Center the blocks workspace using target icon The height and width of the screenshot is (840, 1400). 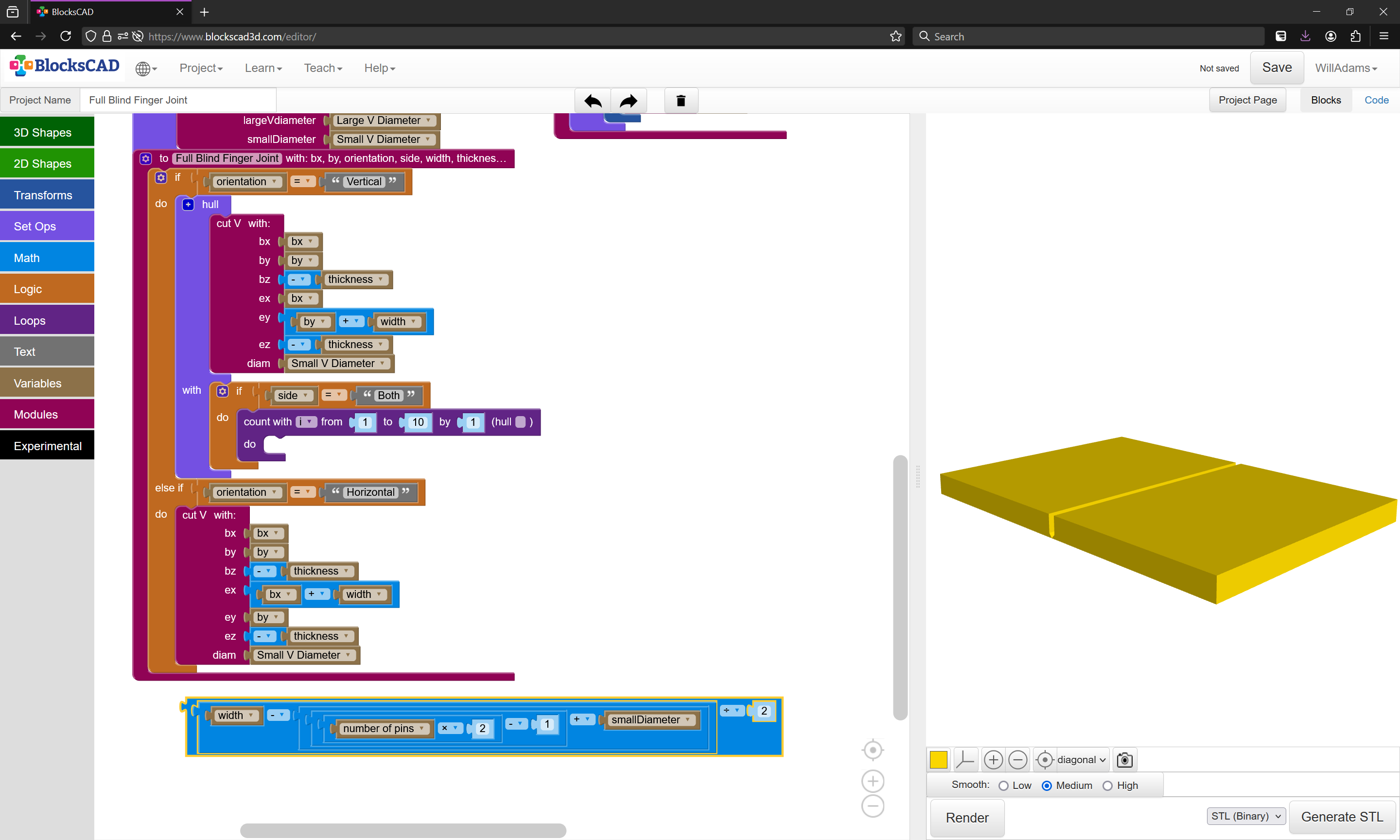pos(873,751)
